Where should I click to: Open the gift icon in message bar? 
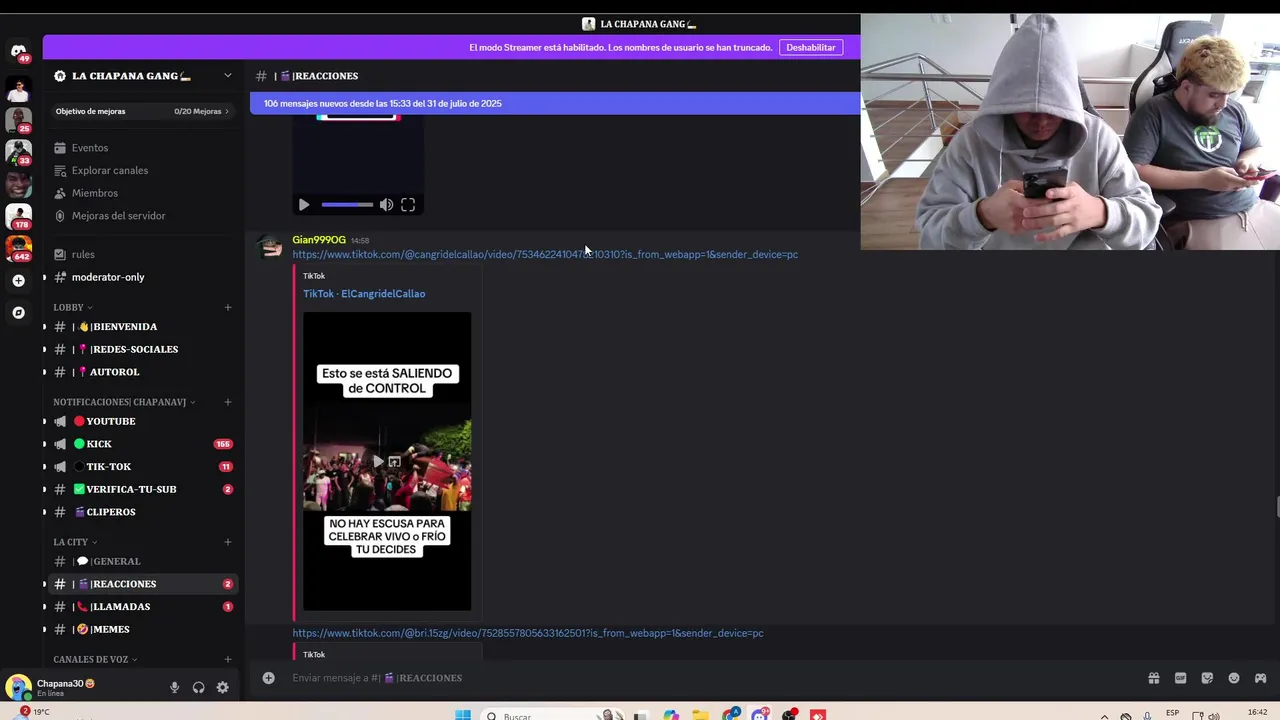(1153, 678)
